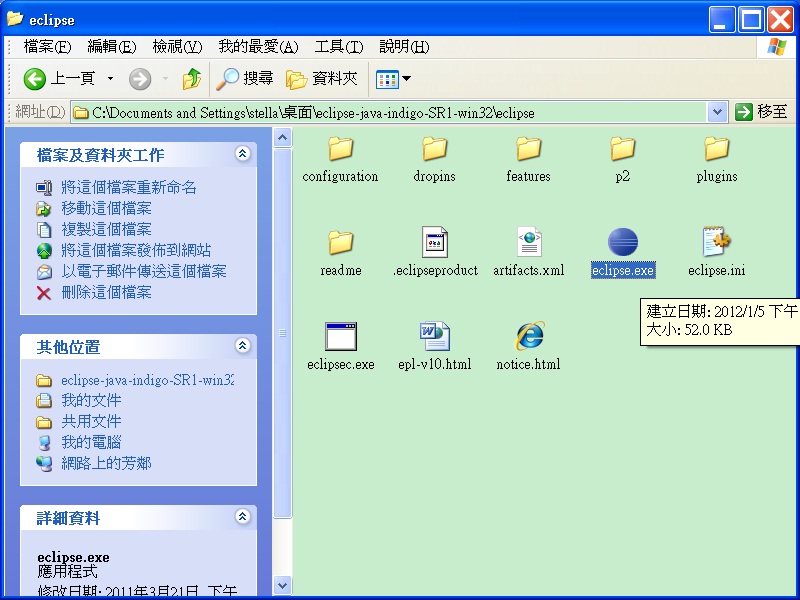Open the 說明(H) menu
Screen dimensions: 800x600
click(404, 47)
